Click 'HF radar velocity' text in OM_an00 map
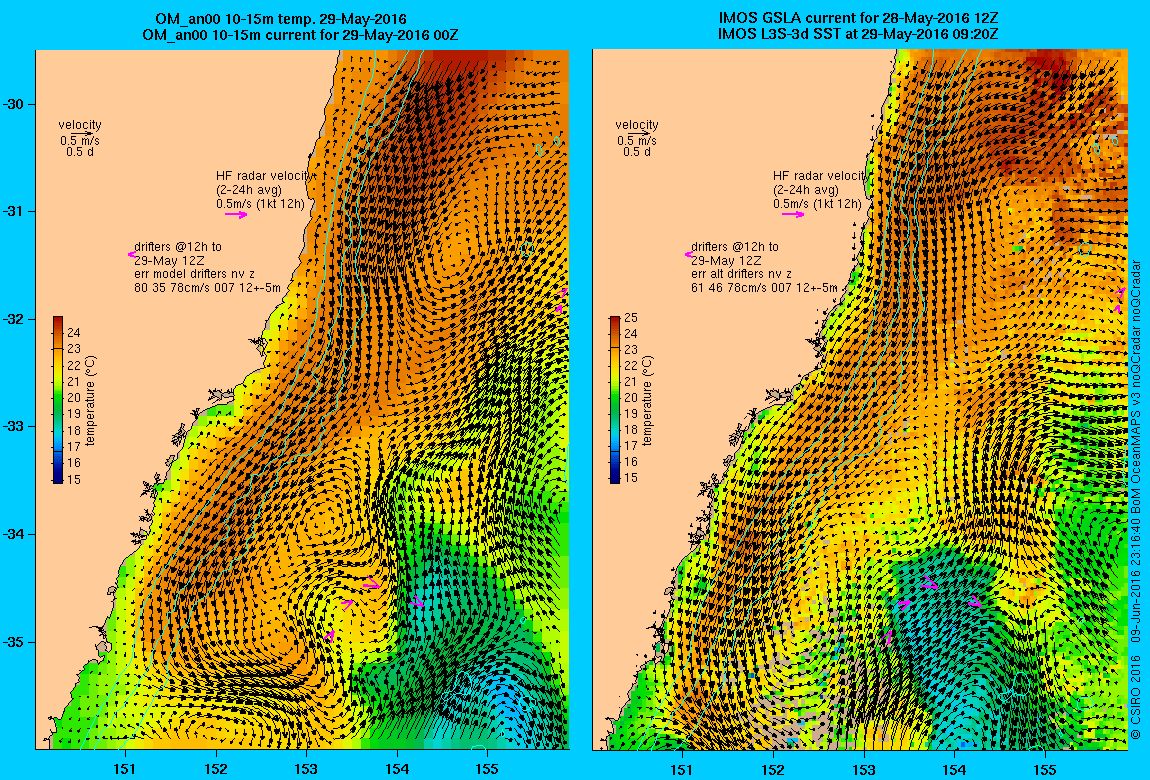The image size is (1150, 780). 265,176
